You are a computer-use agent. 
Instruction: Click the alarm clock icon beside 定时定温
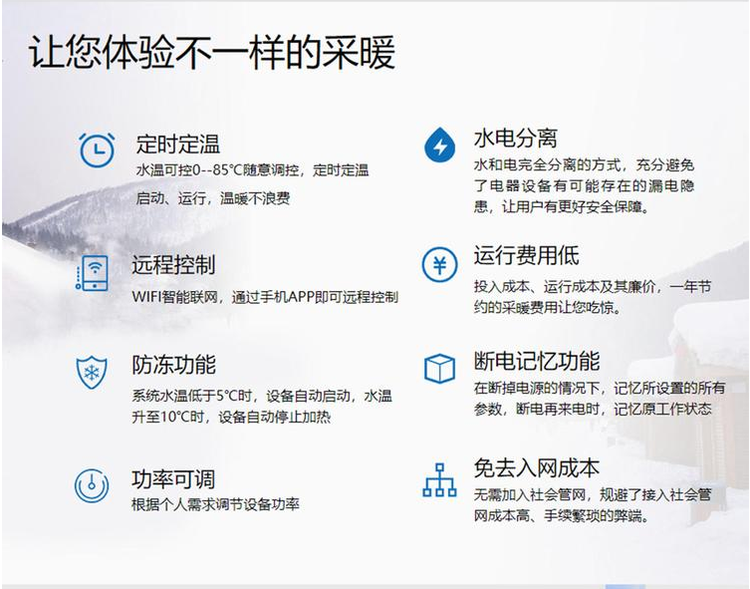tap(97, 150)
